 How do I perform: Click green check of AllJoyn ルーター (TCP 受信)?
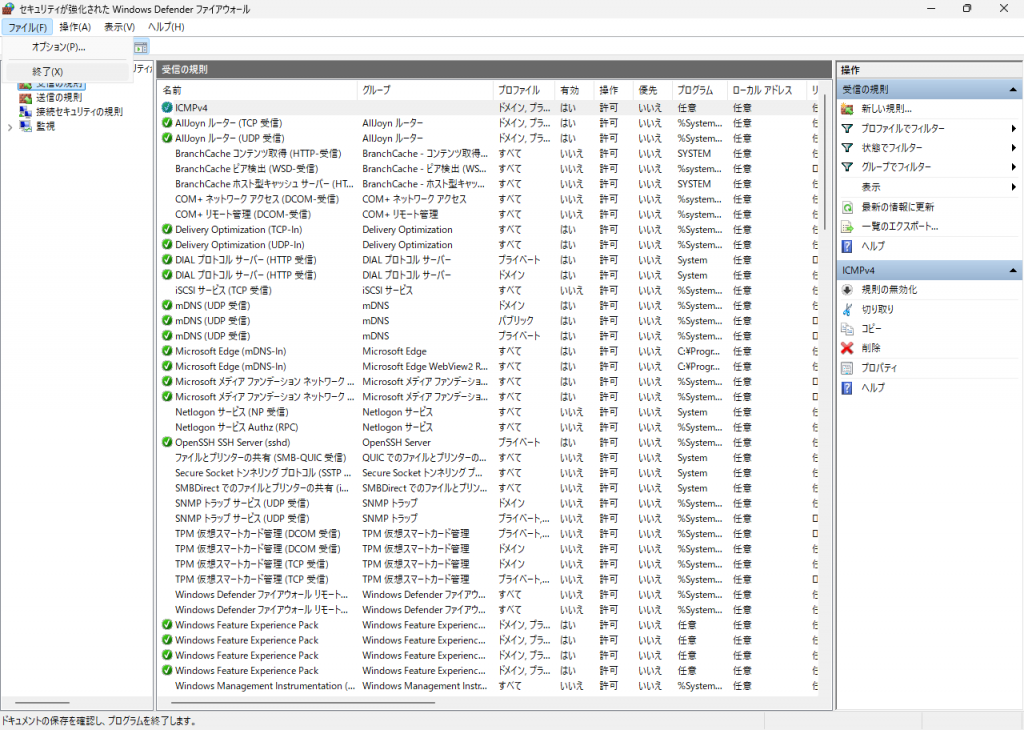pyautogui.click(x=167, y=123)
